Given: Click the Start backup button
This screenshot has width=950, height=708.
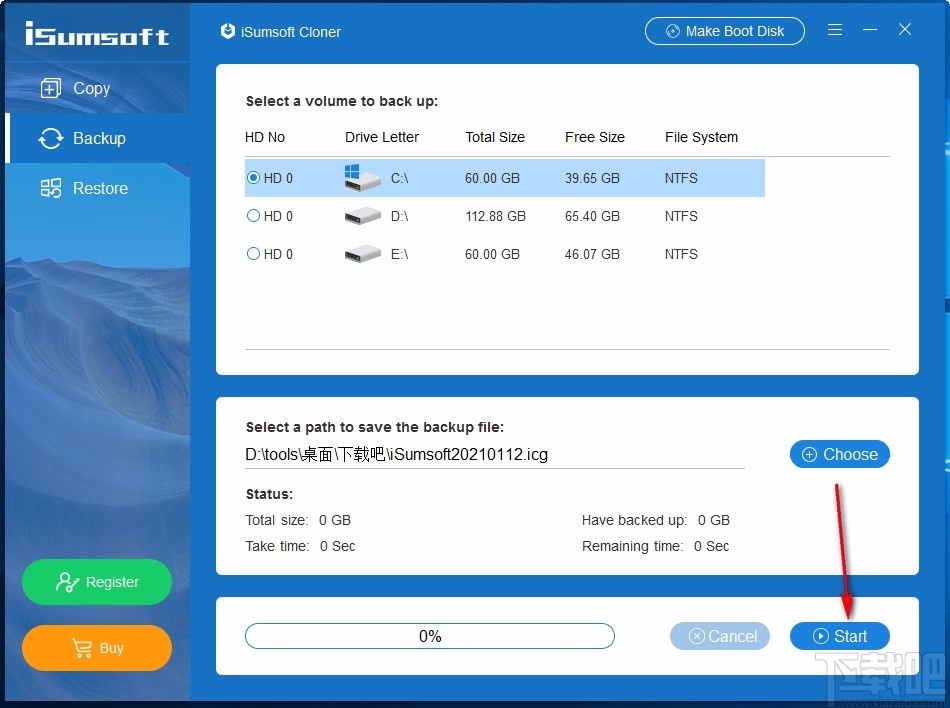Looking at the screenshot, I should [840, 636].
